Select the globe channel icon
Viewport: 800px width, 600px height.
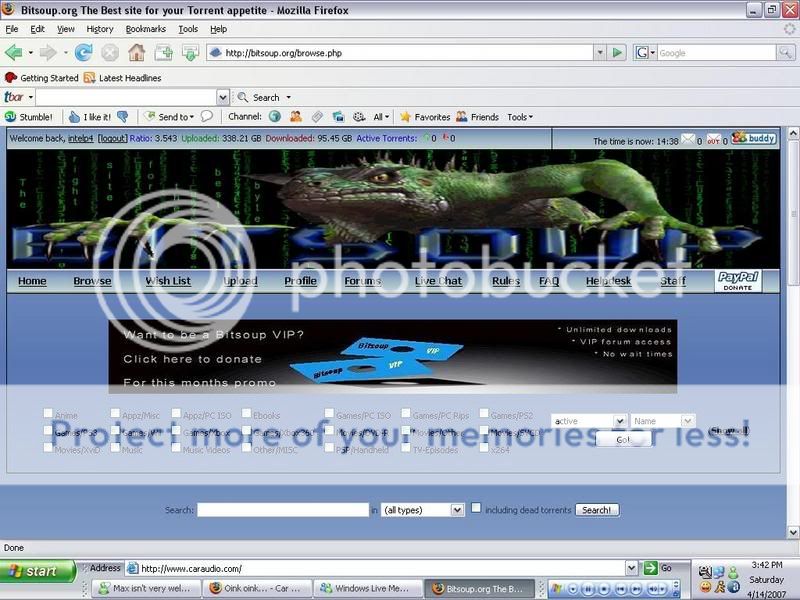click(275, 117)
